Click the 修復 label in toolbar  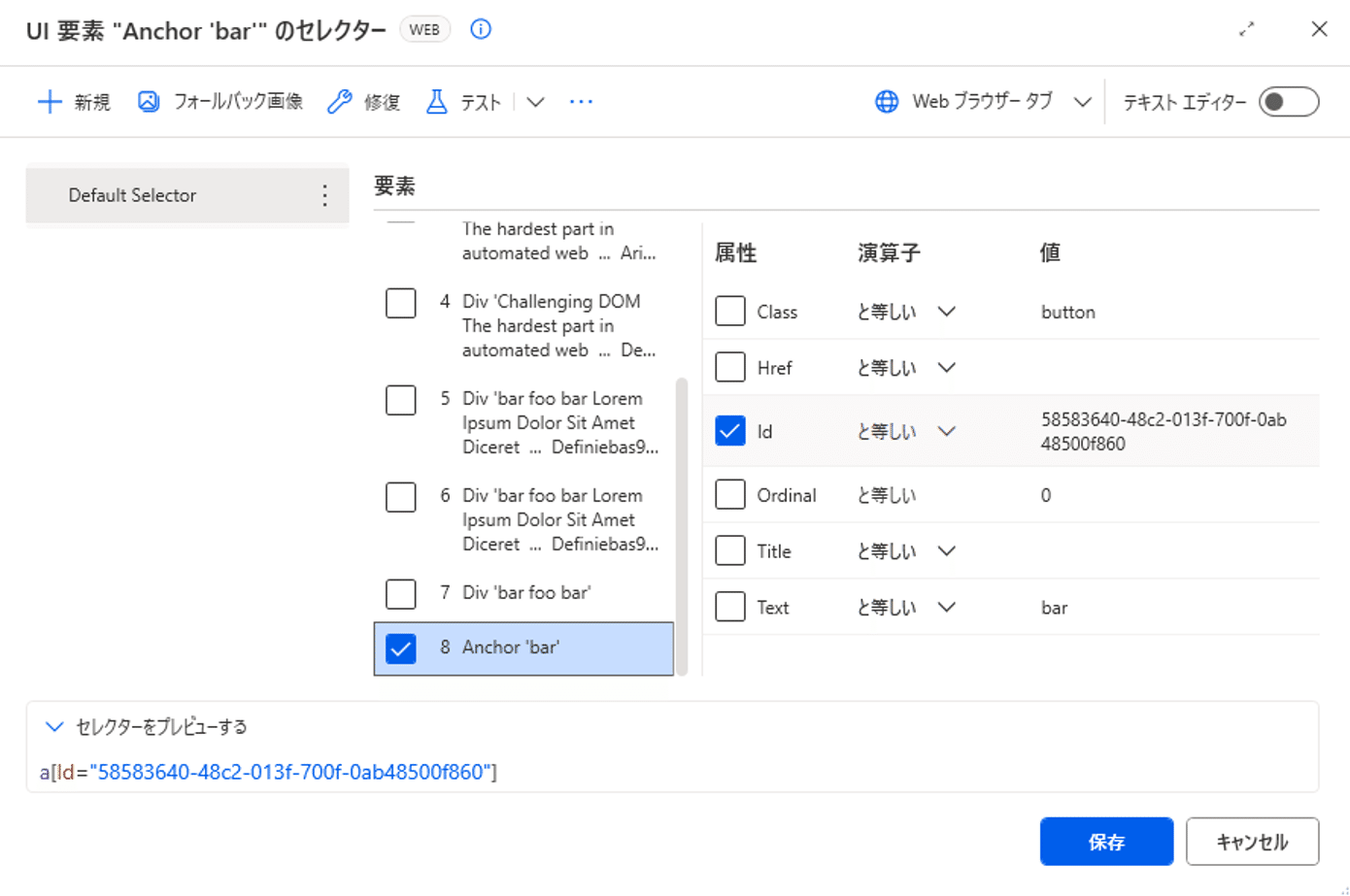383,102
